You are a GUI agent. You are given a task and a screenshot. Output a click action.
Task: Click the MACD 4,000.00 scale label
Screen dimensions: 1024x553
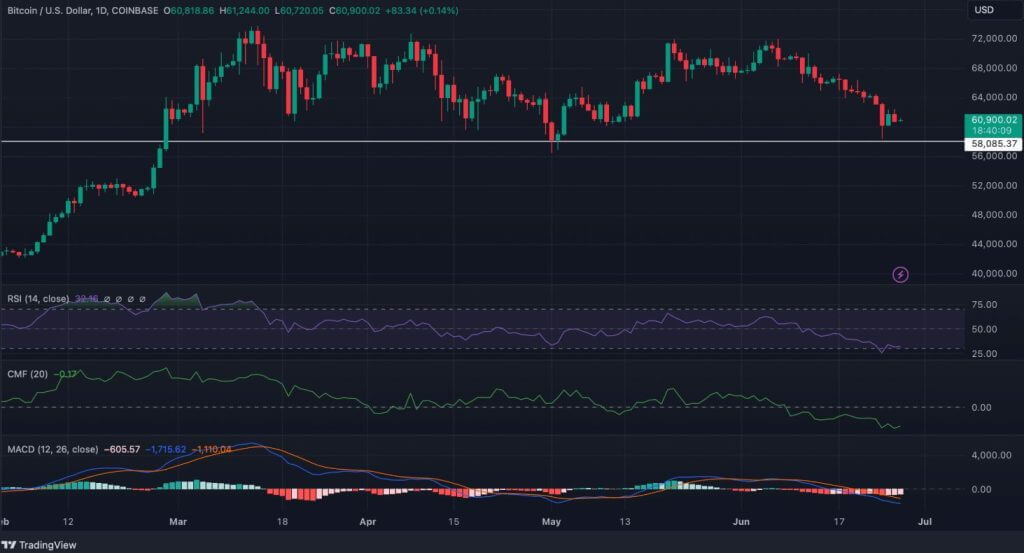click(x=991, y=455)
